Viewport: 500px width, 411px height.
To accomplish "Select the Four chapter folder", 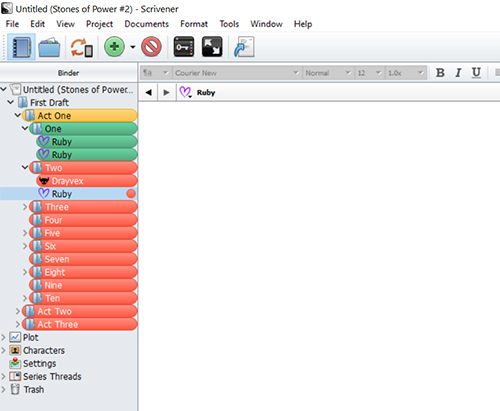I will (83, 220).
